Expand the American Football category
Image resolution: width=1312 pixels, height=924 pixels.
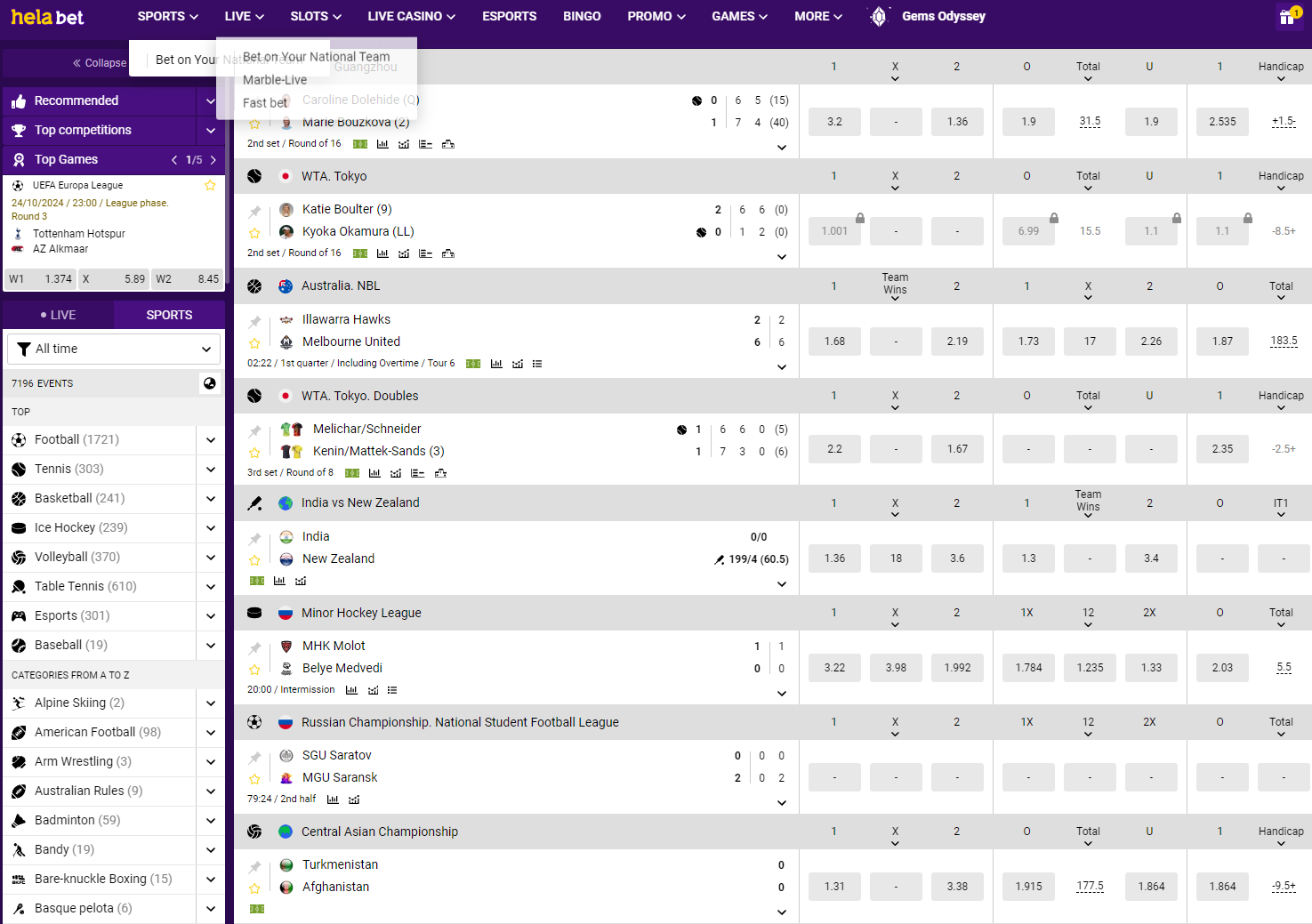(x=211, y=733)
